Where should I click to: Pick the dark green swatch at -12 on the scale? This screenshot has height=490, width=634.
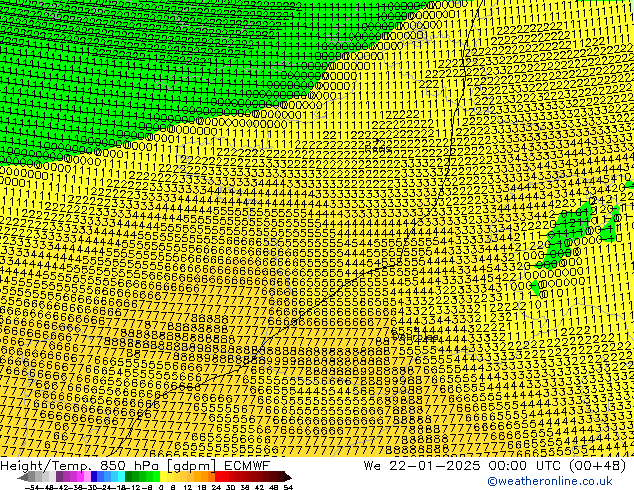pyautogui.click(x=128, y=477)
